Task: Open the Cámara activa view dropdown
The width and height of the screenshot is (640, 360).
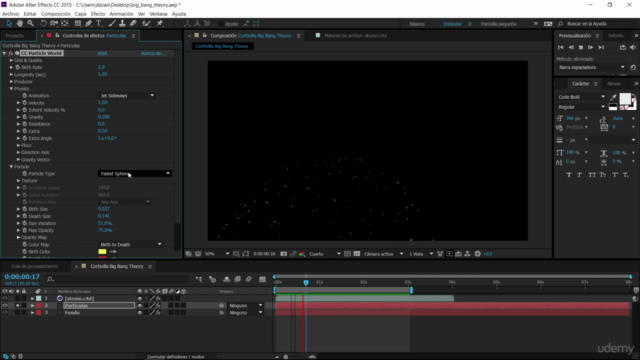Action: (x=383, y=254)
